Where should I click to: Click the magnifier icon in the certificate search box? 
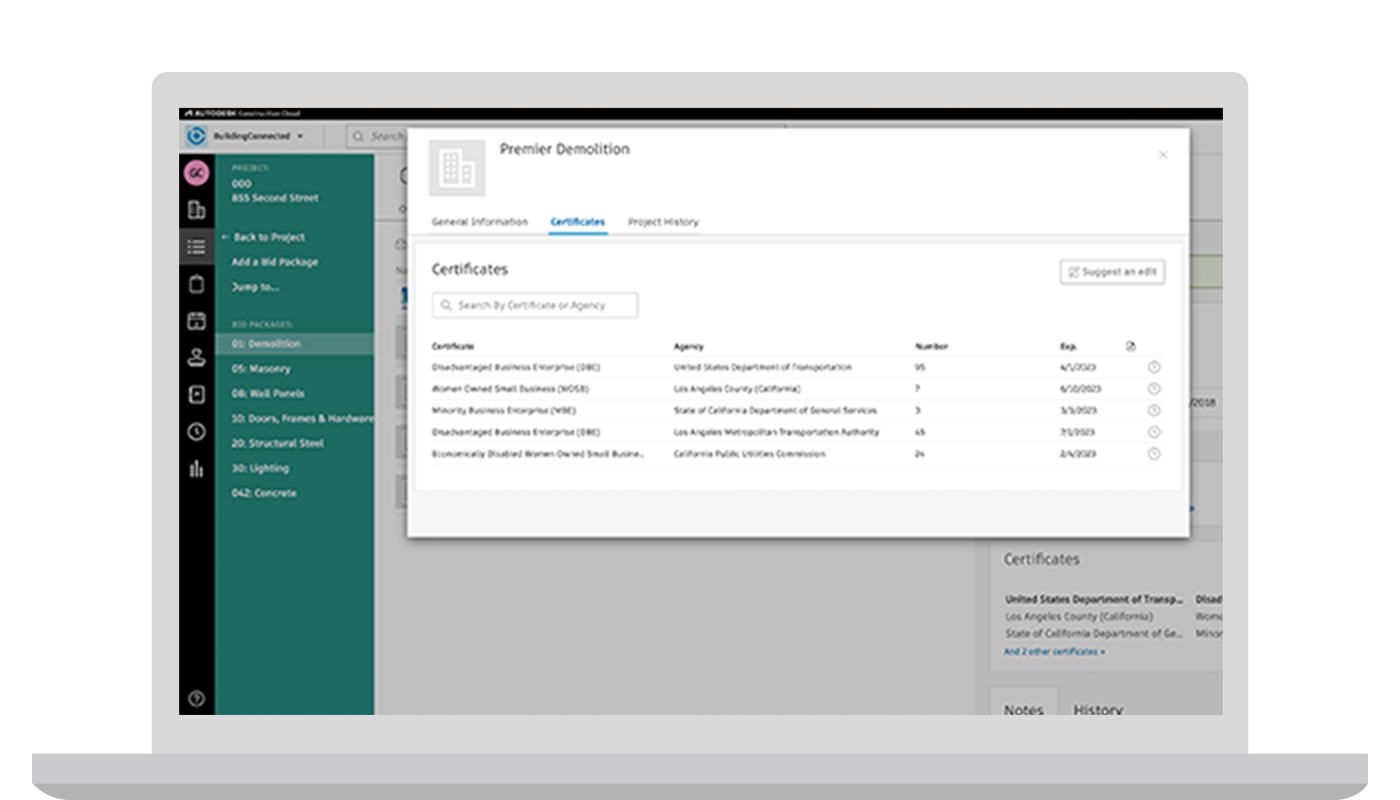click(x=446, y=305)
